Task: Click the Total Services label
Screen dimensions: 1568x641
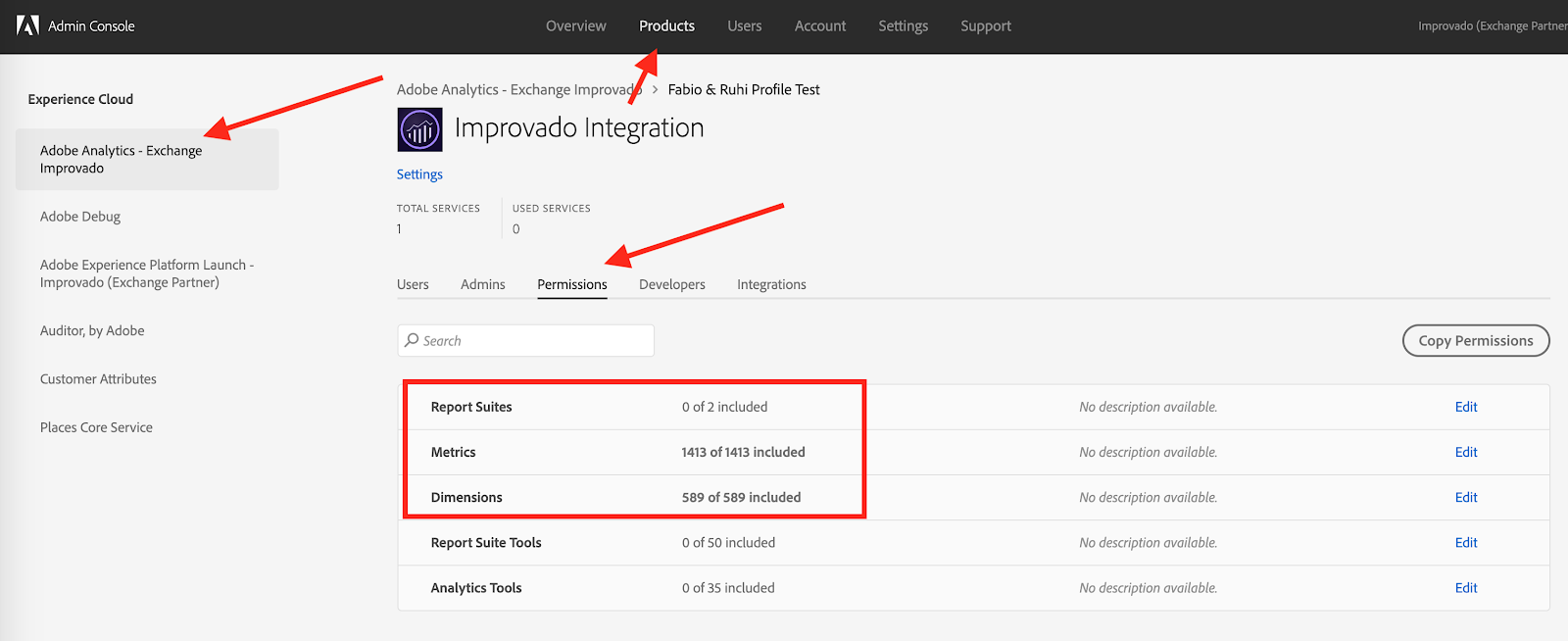Action: click(438, 209)
